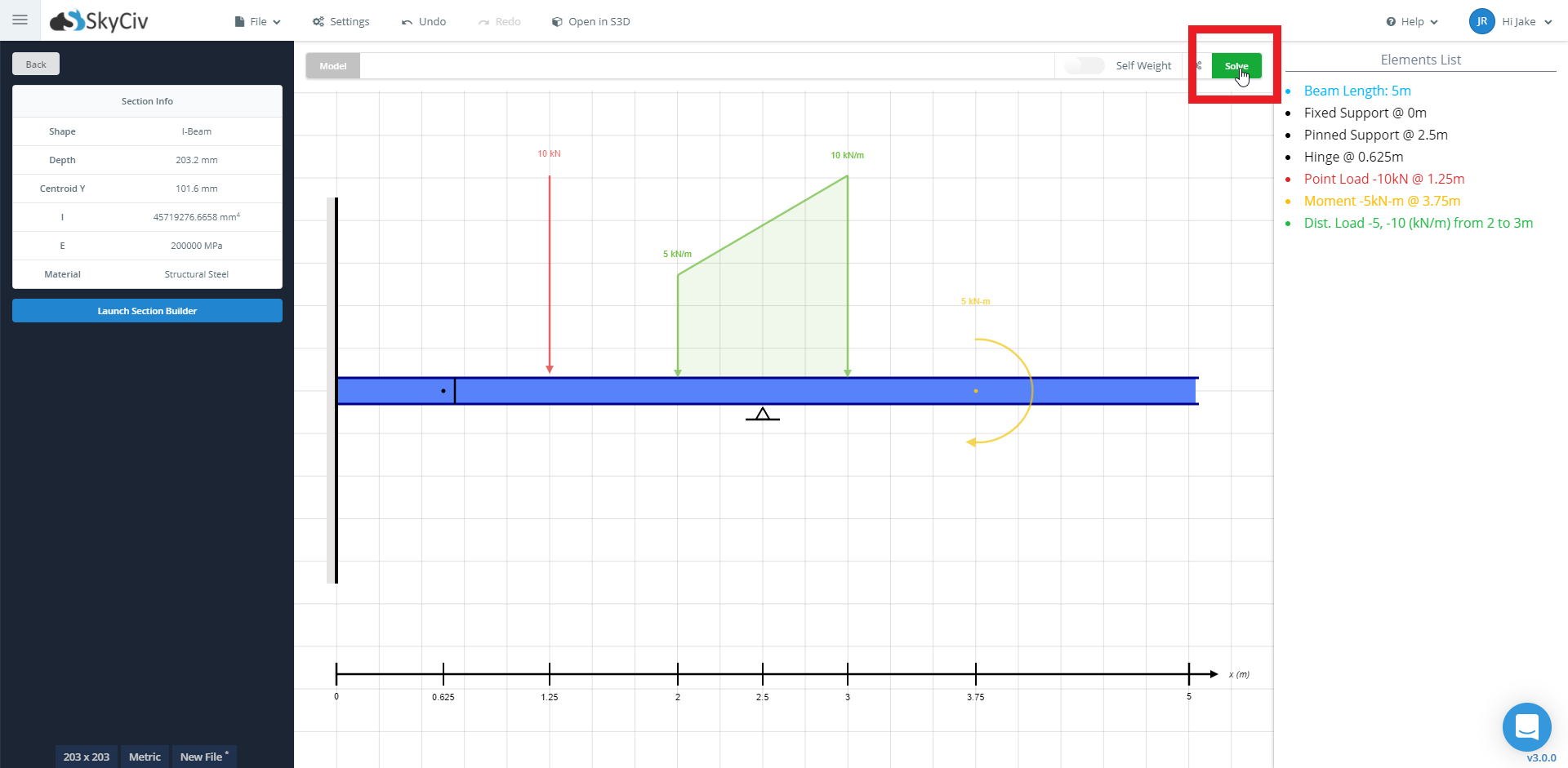The width and height of the screenshot is (1568, 768).
Task: Open the Hi Jake account dropdown
Action: (1526, 21)
